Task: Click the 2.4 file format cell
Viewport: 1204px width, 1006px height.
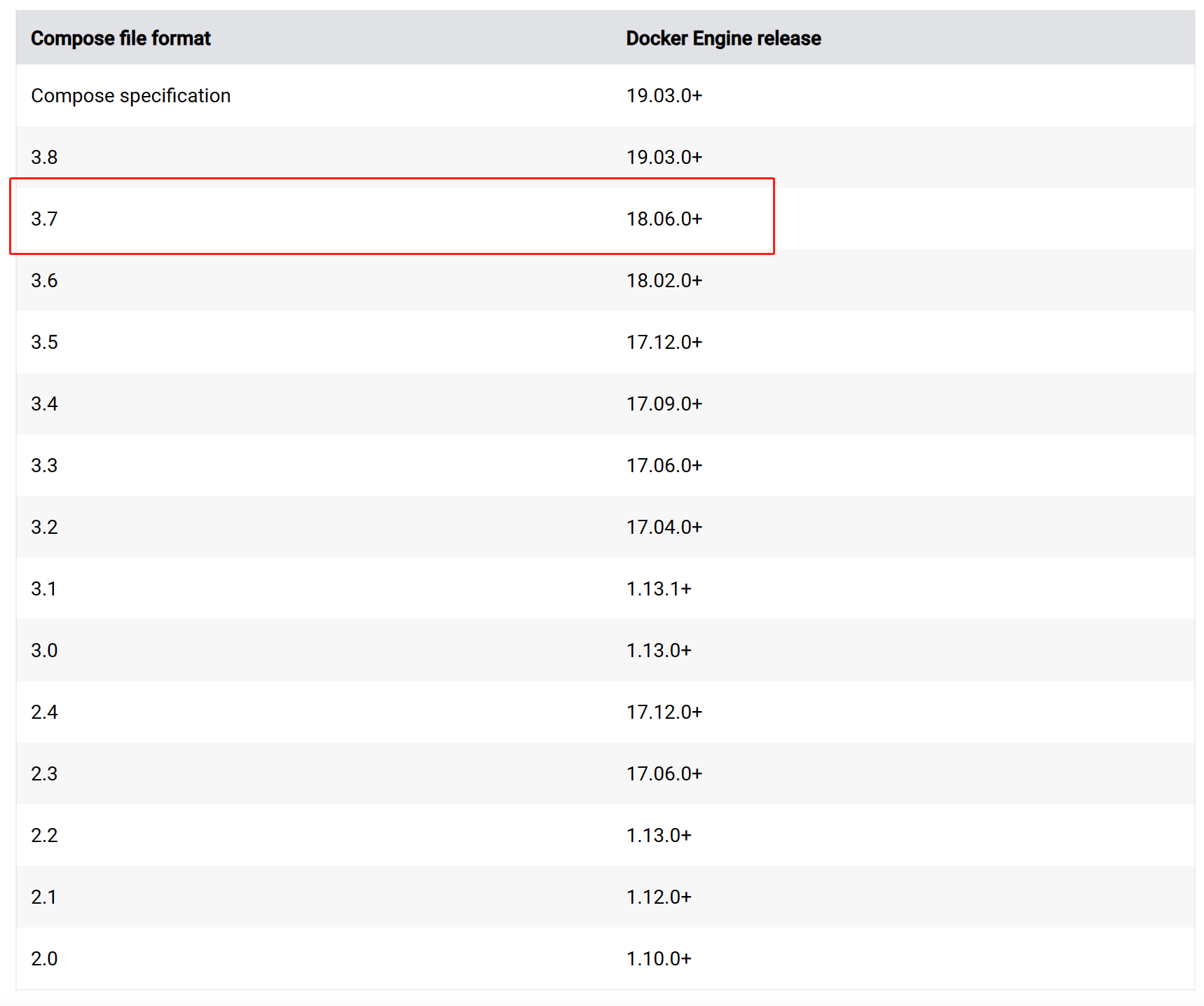Action: (x=44, y=712)
